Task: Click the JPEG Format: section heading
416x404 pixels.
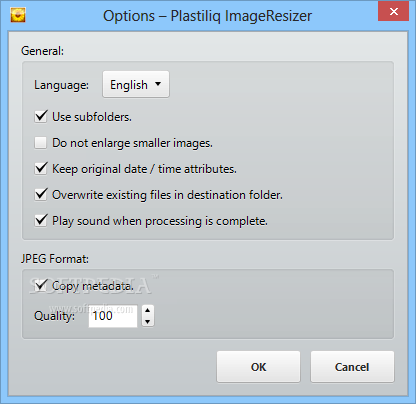Action: [55, 259]
